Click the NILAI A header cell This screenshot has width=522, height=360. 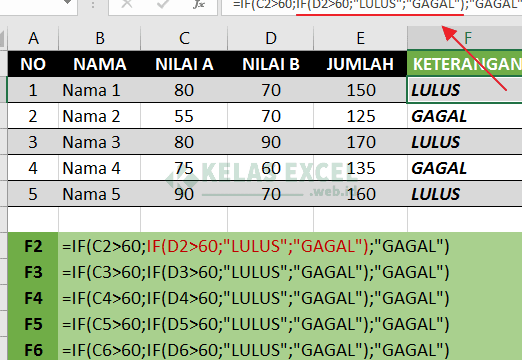(x=184, y=64)
